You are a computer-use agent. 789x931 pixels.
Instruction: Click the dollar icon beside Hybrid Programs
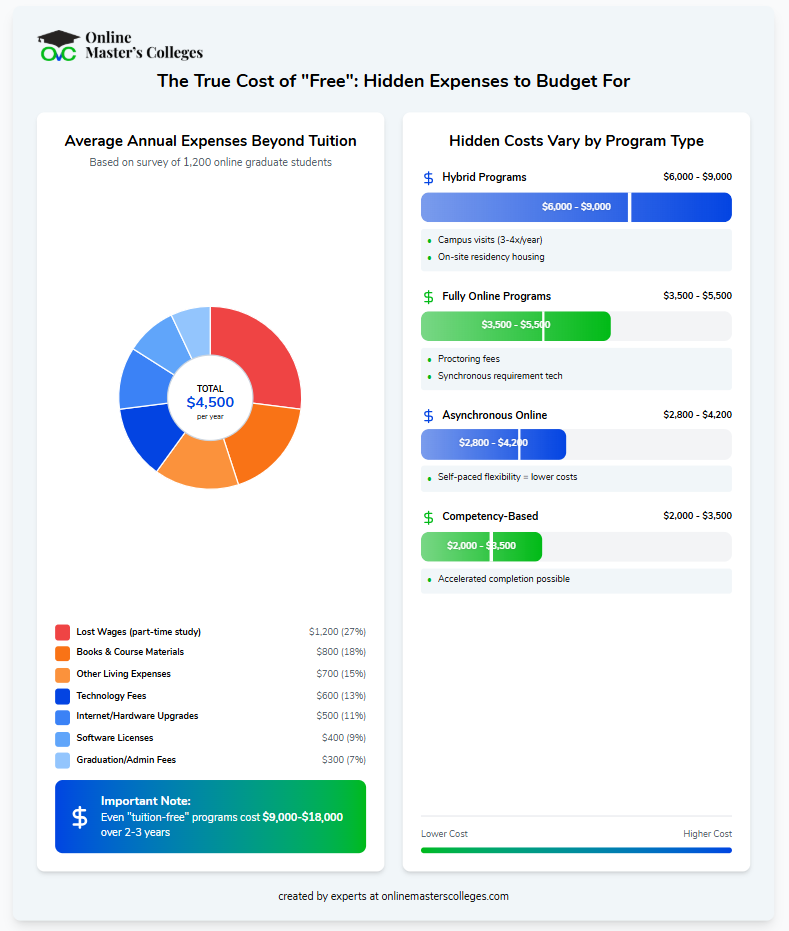click(428, 178)
